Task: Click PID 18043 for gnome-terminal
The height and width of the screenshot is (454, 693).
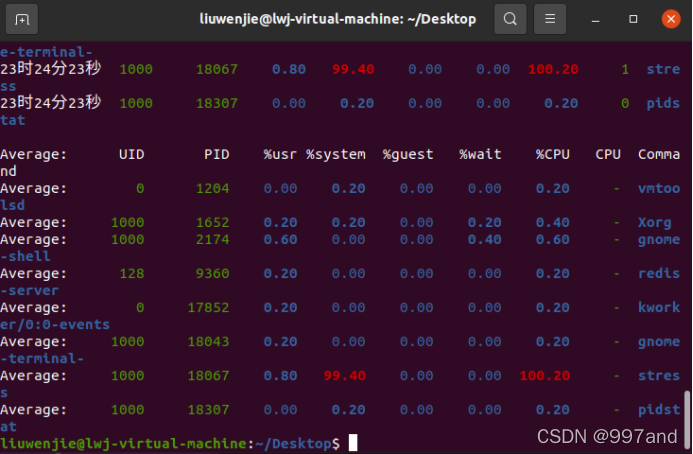Action: (x=209, y=341)
